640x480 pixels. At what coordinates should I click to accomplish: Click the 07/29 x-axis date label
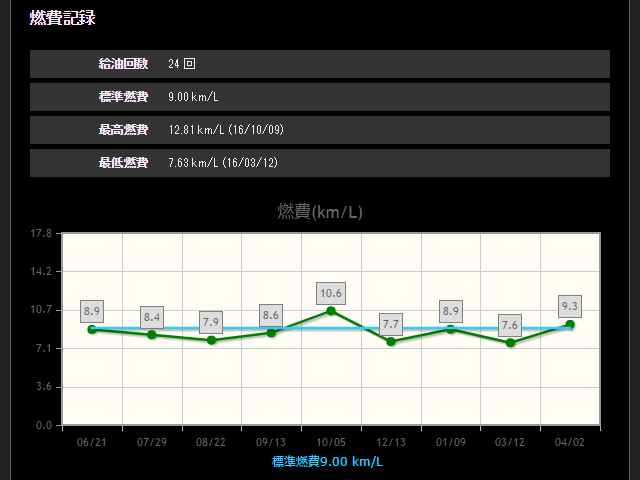[x=152, y=442]
